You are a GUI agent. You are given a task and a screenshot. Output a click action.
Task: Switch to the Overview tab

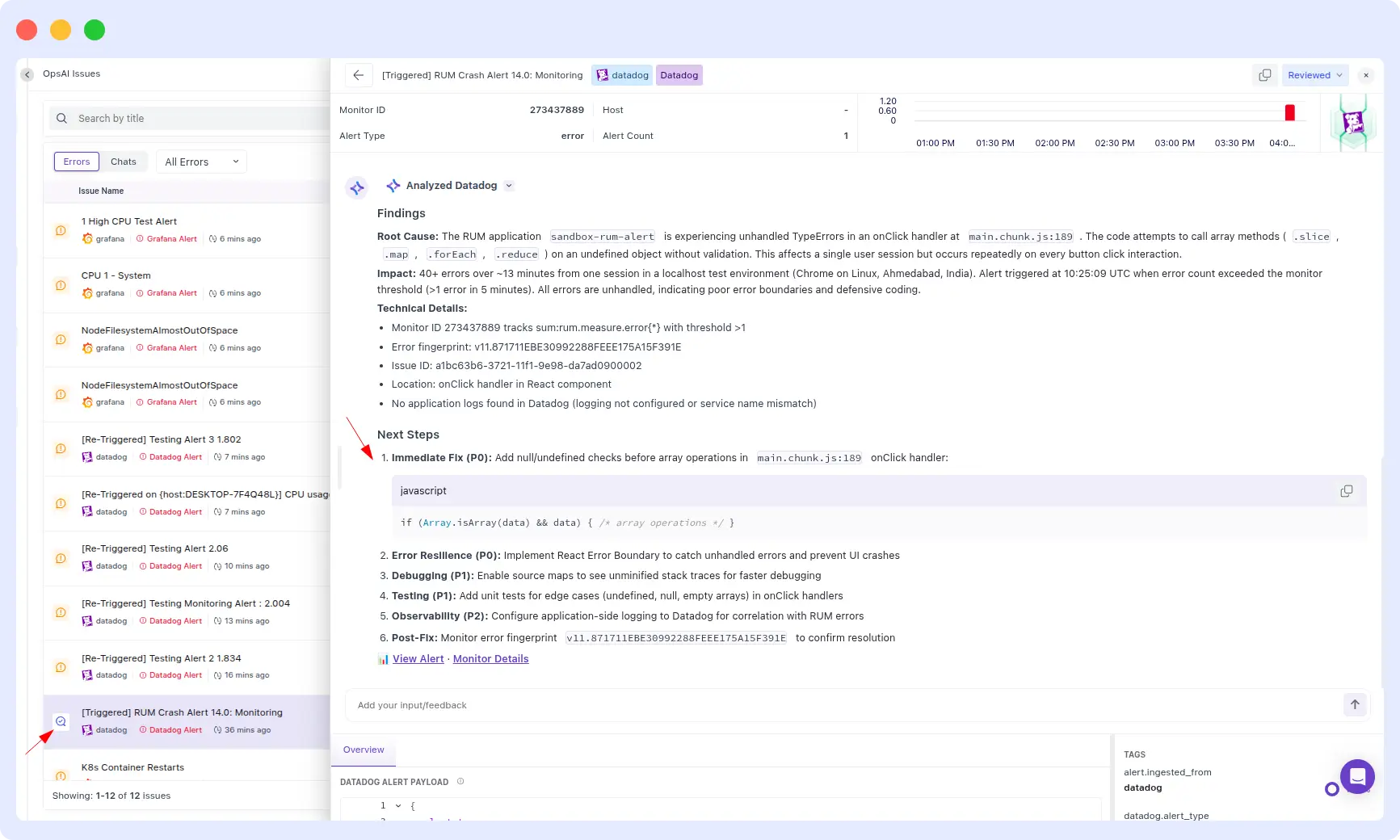(x=364, y=750)
